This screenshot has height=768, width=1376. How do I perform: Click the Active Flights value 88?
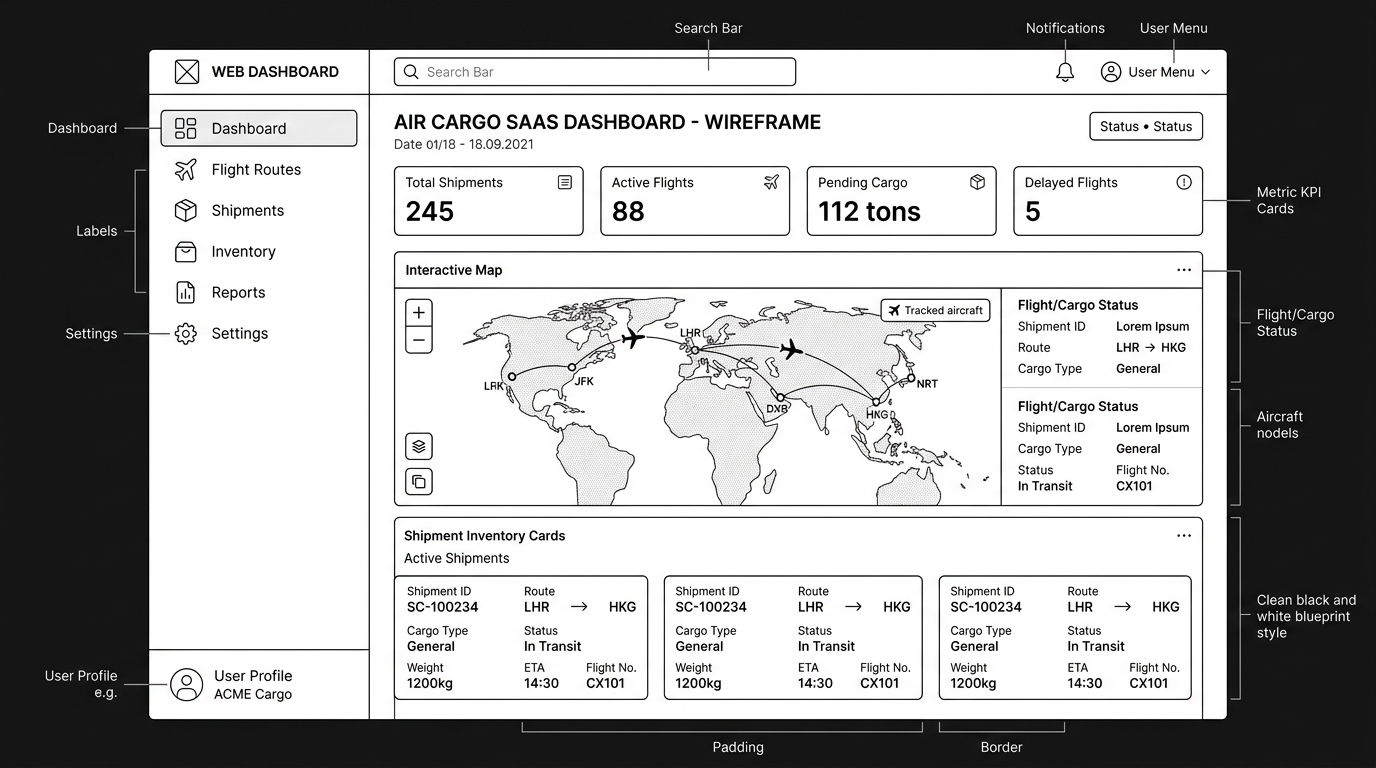pyautogui.click(x=628, y=212)
